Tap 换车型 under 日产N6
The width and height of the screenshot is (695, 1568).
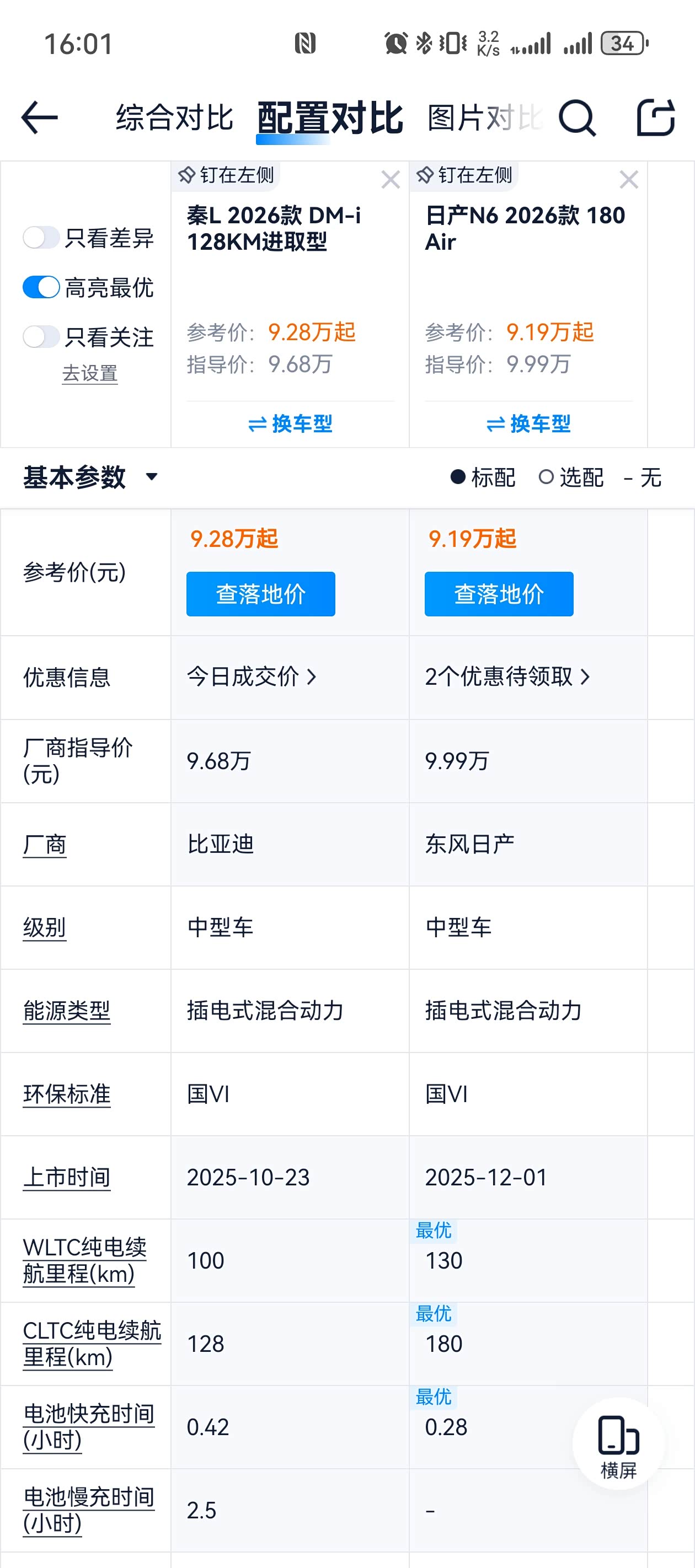(528, 423)
